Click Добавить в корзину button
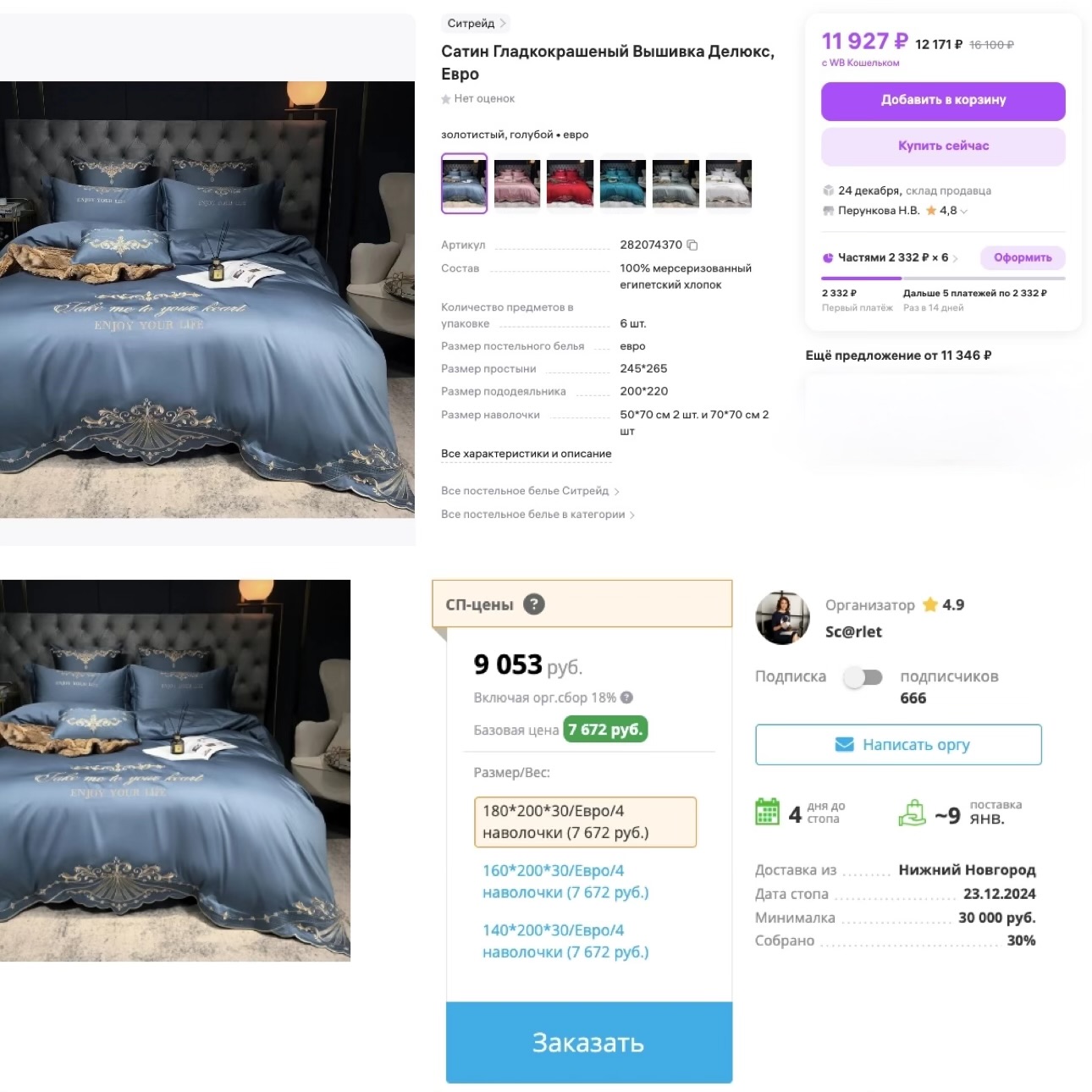 [x=943, y=101]
